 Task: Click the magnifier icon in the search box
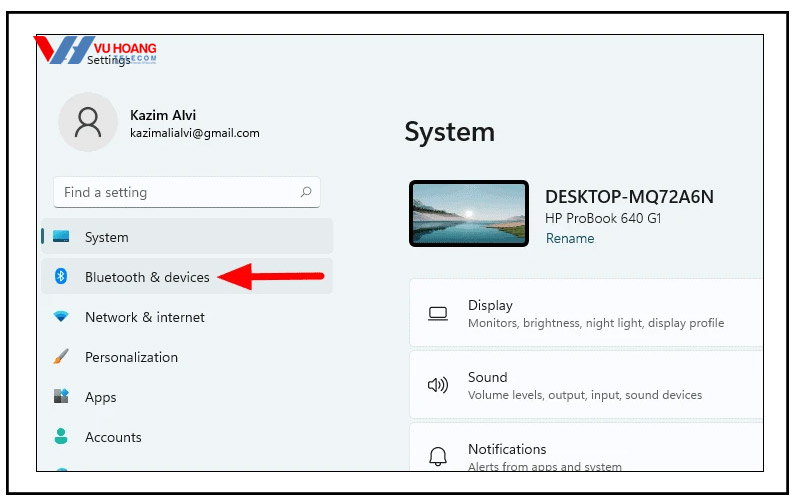pos(306,192)
